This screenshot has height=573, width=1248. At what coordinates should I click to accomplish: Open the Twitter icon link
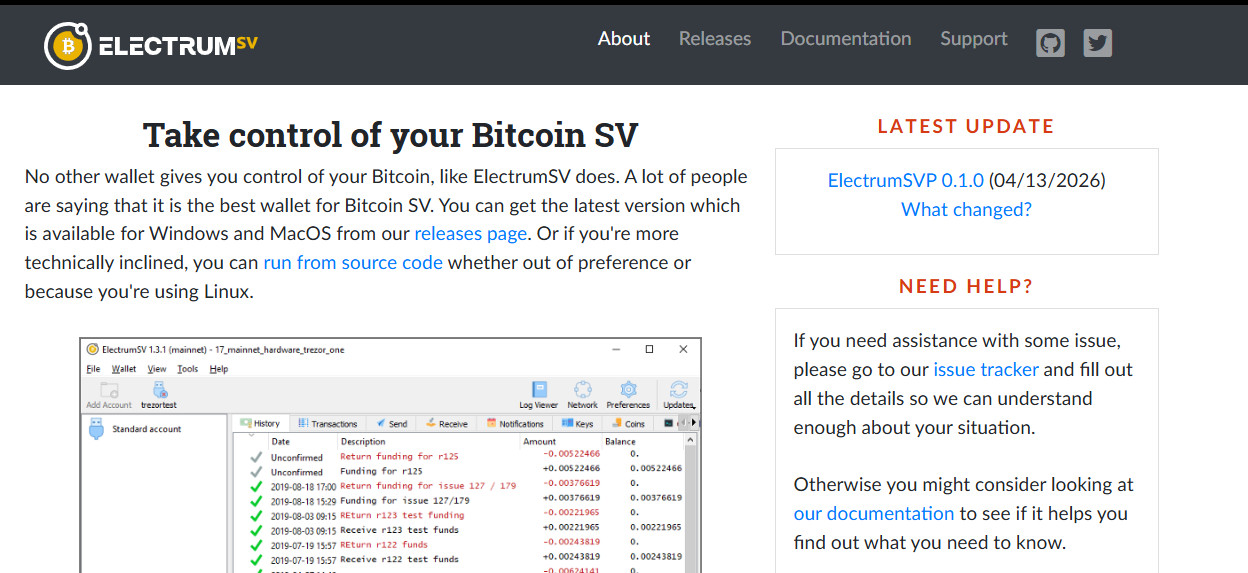coord(1098,43)
